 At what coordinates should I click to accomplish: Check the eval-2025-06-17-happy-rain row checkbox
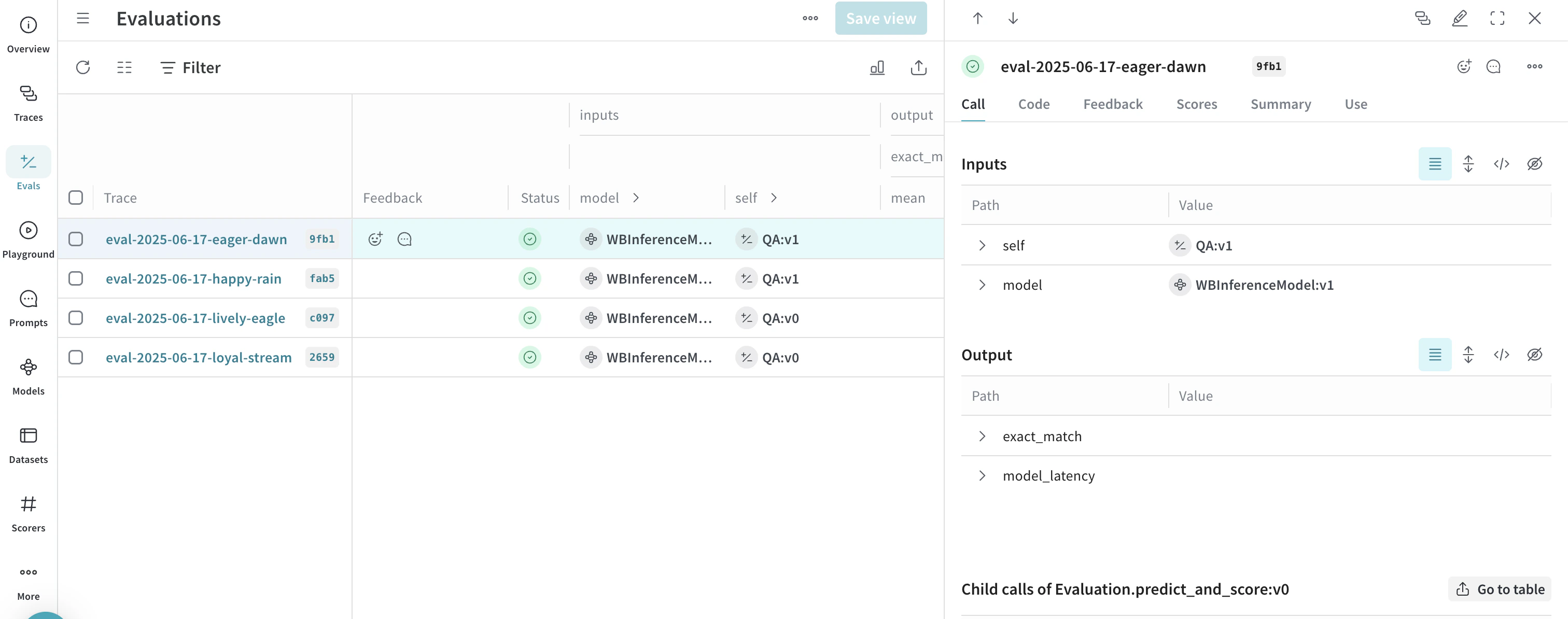click(76, 279)
